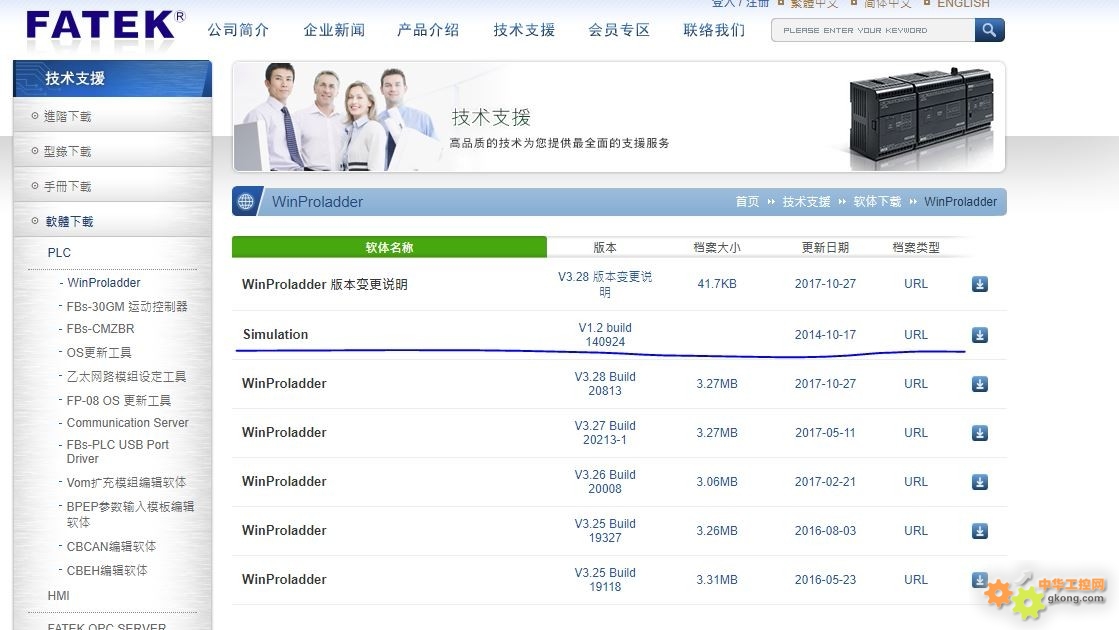The height and width of the screenshot is (630, 1119).
Task: Click the 档案类型 column header
Action: coord(916,248)
